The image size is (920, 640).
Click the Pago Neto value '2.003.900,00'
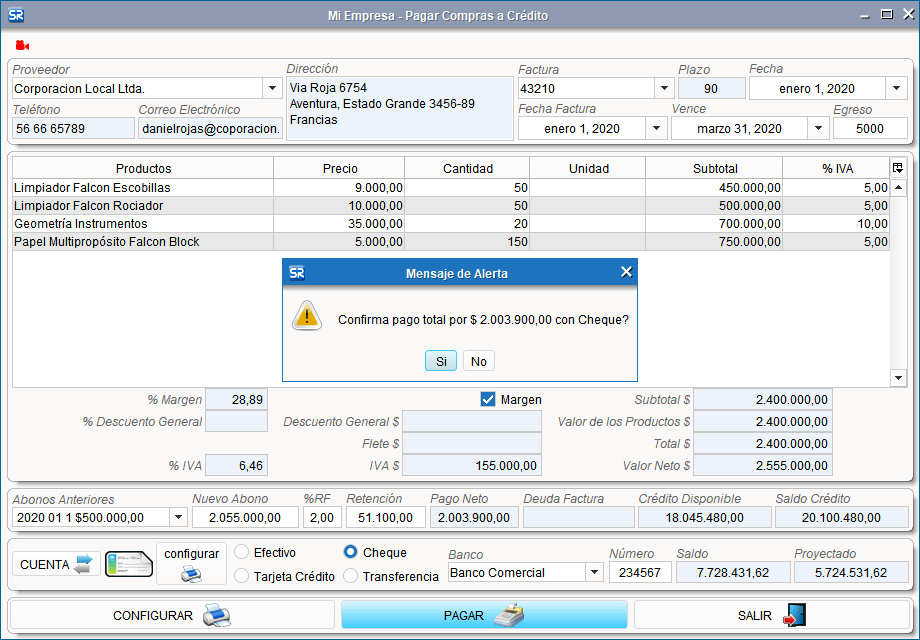click(x=473, y=517)
